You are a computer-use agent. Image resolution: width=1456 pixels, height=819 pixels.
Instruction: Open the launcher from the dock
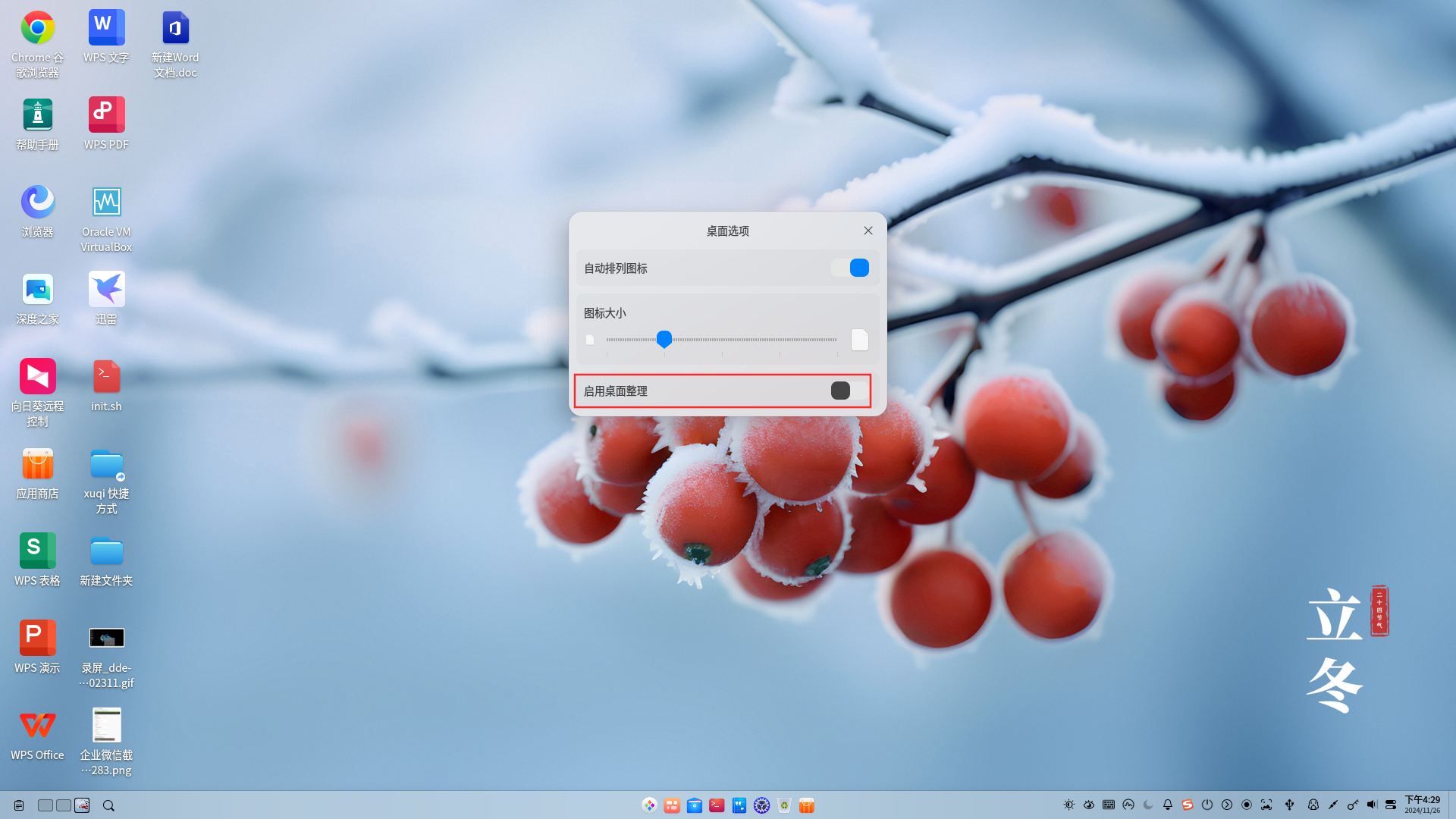click(649, 805)
